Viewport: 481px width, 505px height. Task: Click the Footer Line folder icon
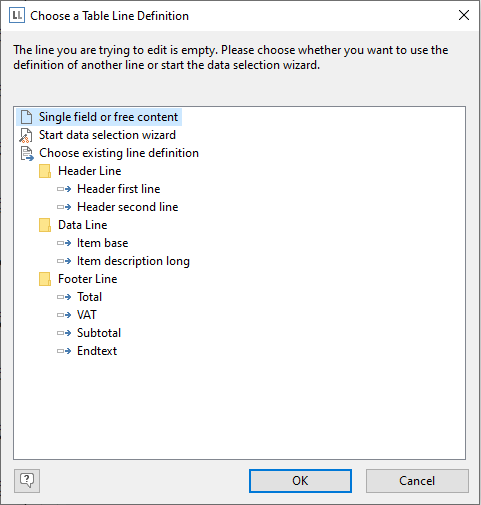[45, 279]
